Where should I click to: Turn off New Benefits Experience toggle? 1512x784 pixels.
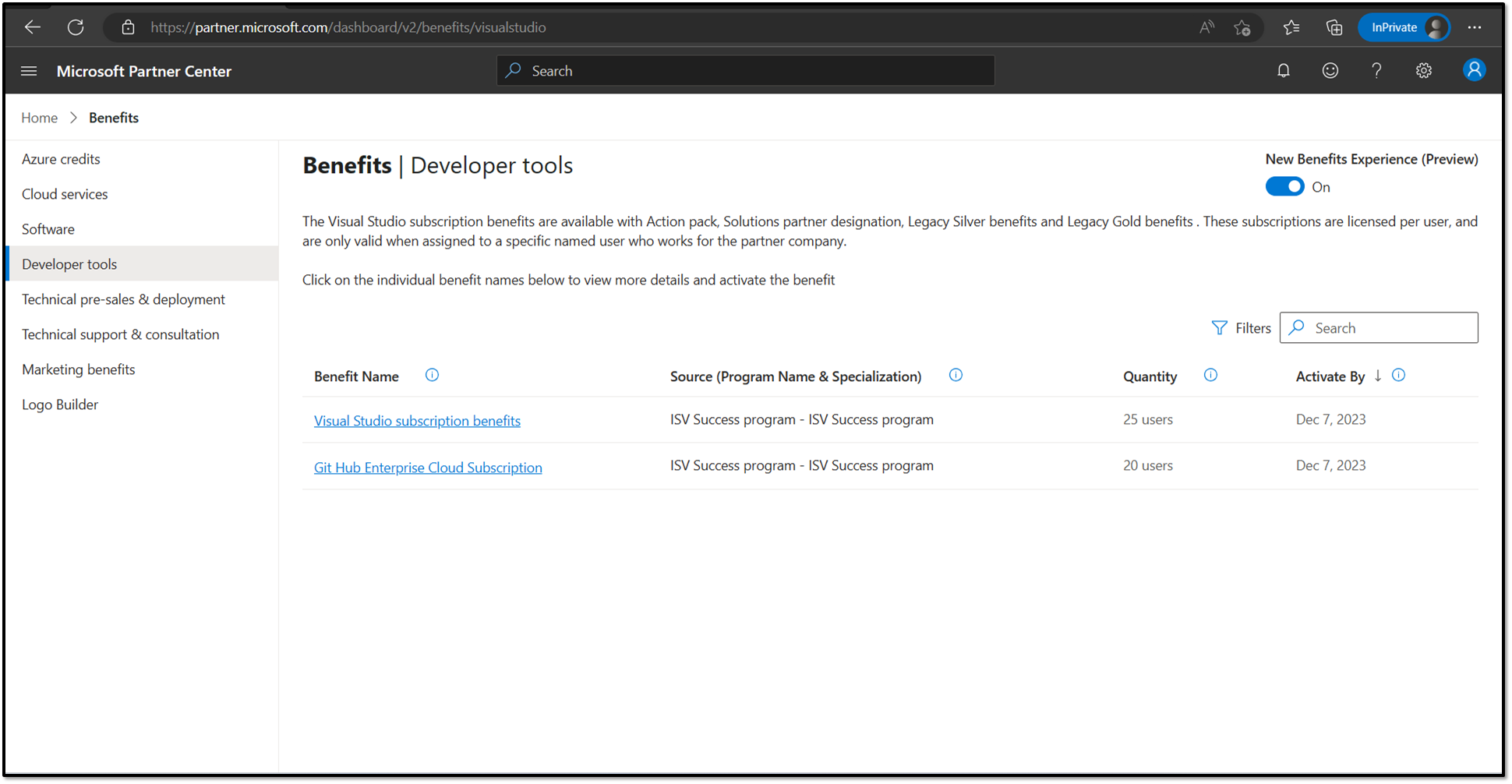point(1284,187)
